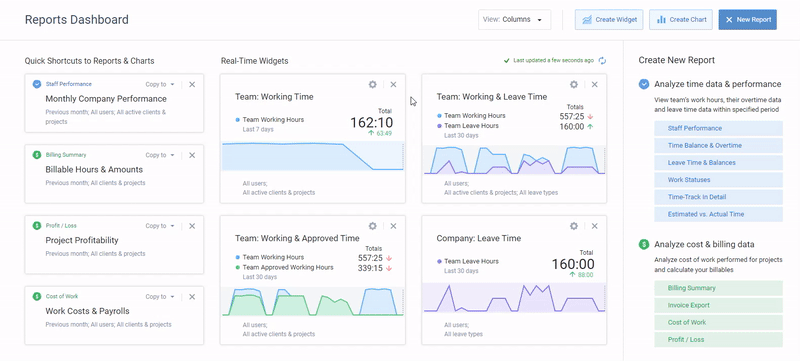
Task: Select Time-Track In Detail report type
Action: (x=718, y=197)
